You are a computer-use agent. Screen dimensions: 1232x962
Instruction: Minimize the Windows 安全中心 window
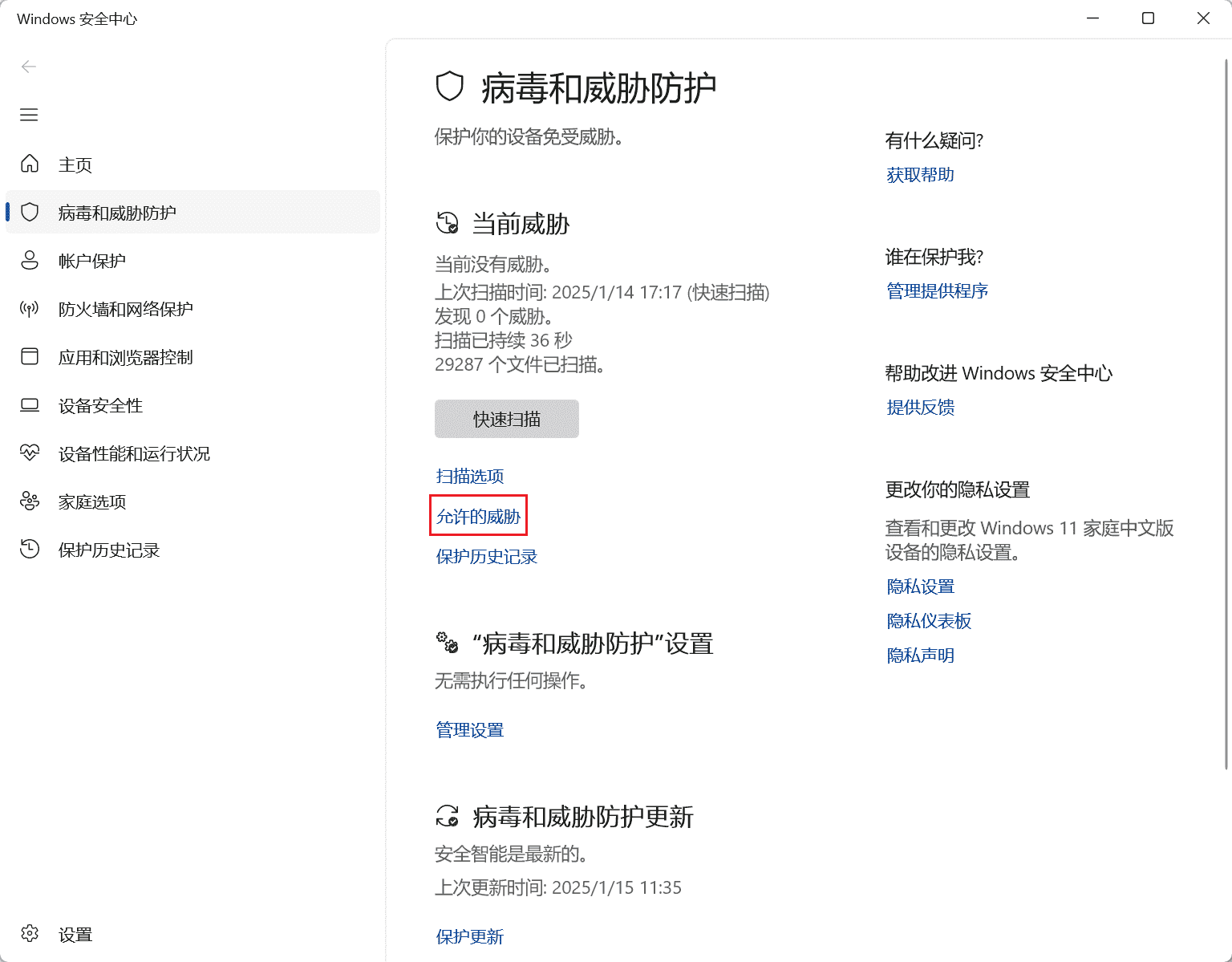[1092, 18]
